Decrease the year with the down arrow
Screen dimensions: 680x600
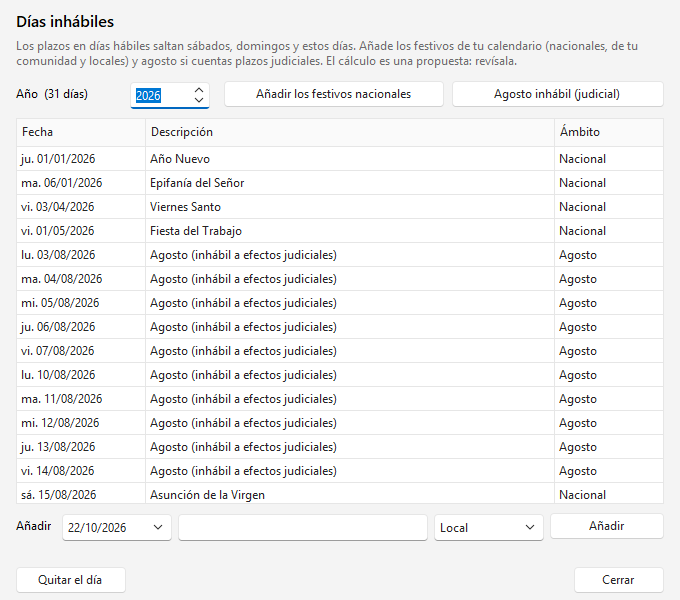pyautogui.click(x=199, y=100)
